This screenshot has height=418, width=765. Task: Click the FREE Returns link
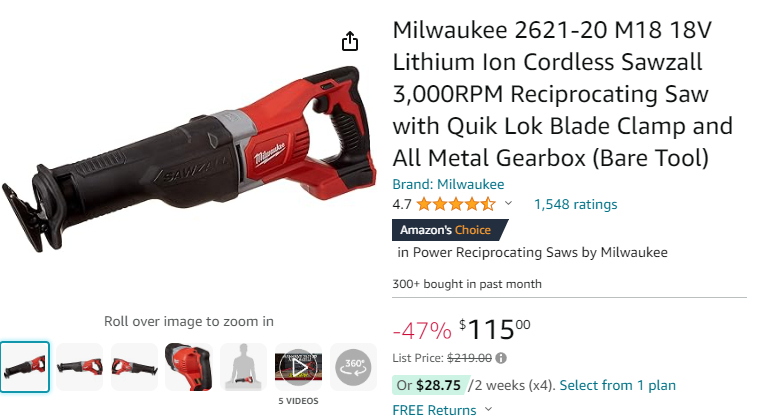click(x=434, y=410)
